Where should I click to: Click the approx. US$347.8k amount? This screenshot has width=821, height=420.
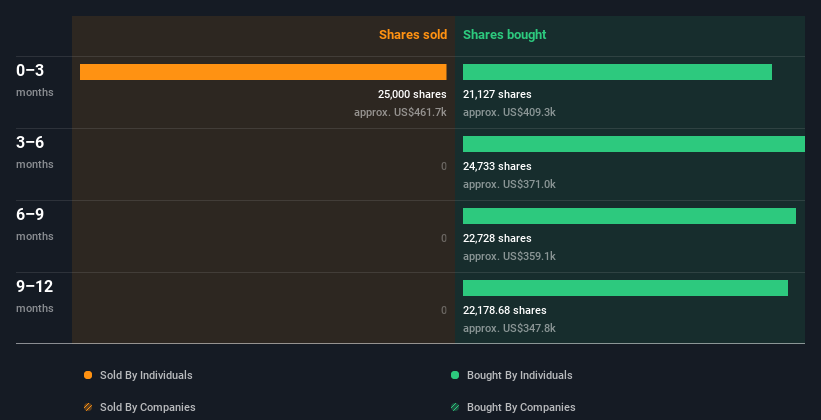click(509, 328)
